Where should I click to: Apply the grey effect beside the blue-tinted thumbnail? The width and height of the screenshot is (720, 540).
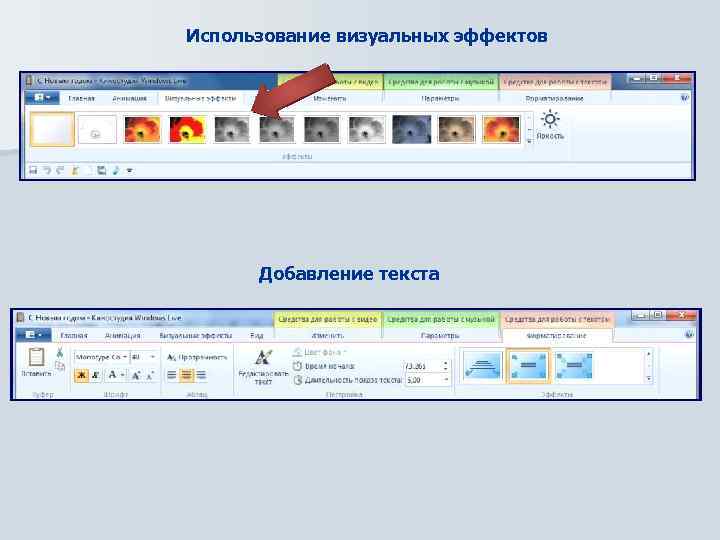(x=367, y=129)
